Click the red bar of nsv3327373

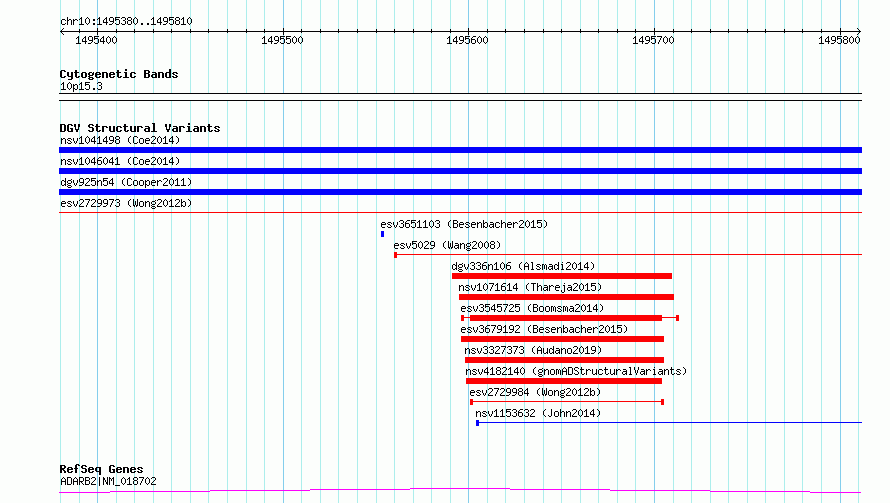pos(564,360)
